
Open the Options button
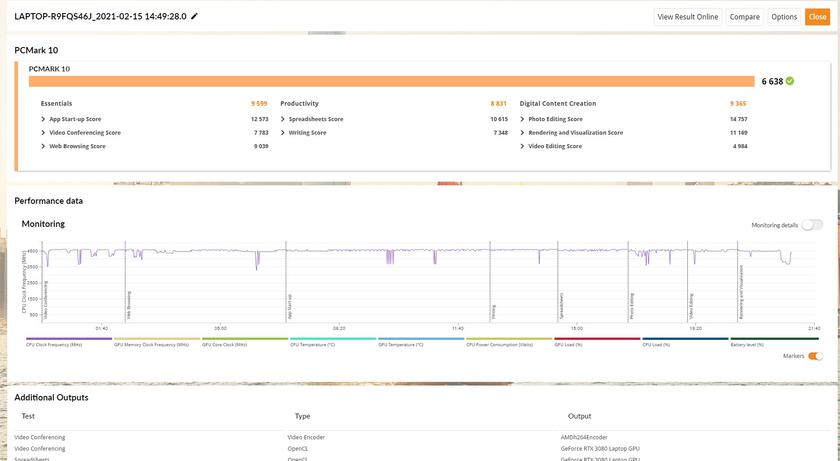click(x=784, y=17)
